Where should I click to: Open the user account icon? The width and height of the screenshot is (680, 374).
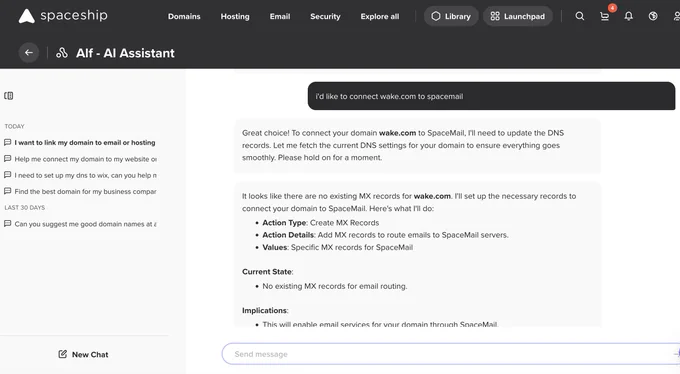(677, 16)
